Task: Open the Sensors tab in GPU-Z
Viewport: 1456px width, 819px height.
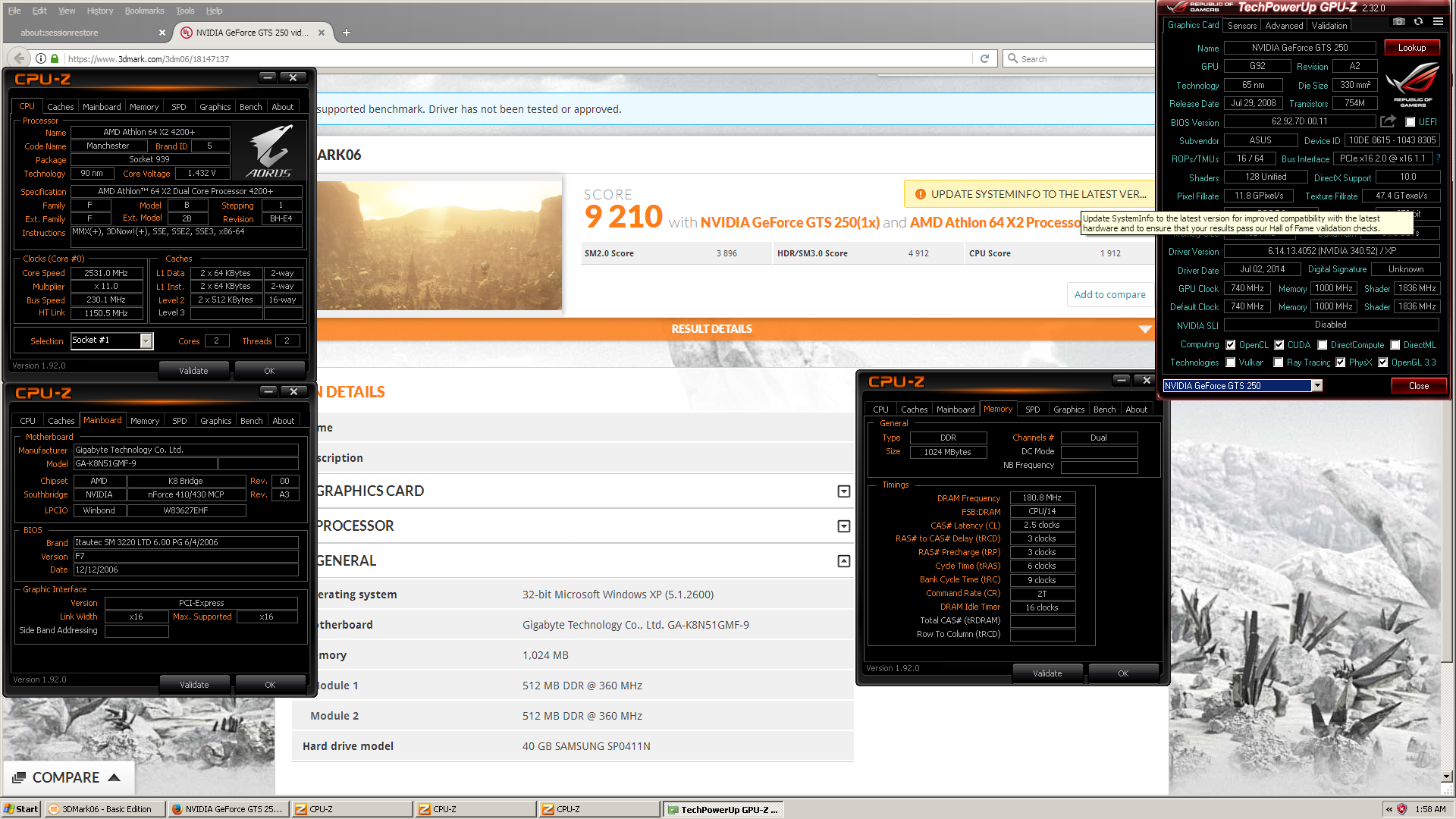Action: pyautogui.click(x=1242, y=25)
